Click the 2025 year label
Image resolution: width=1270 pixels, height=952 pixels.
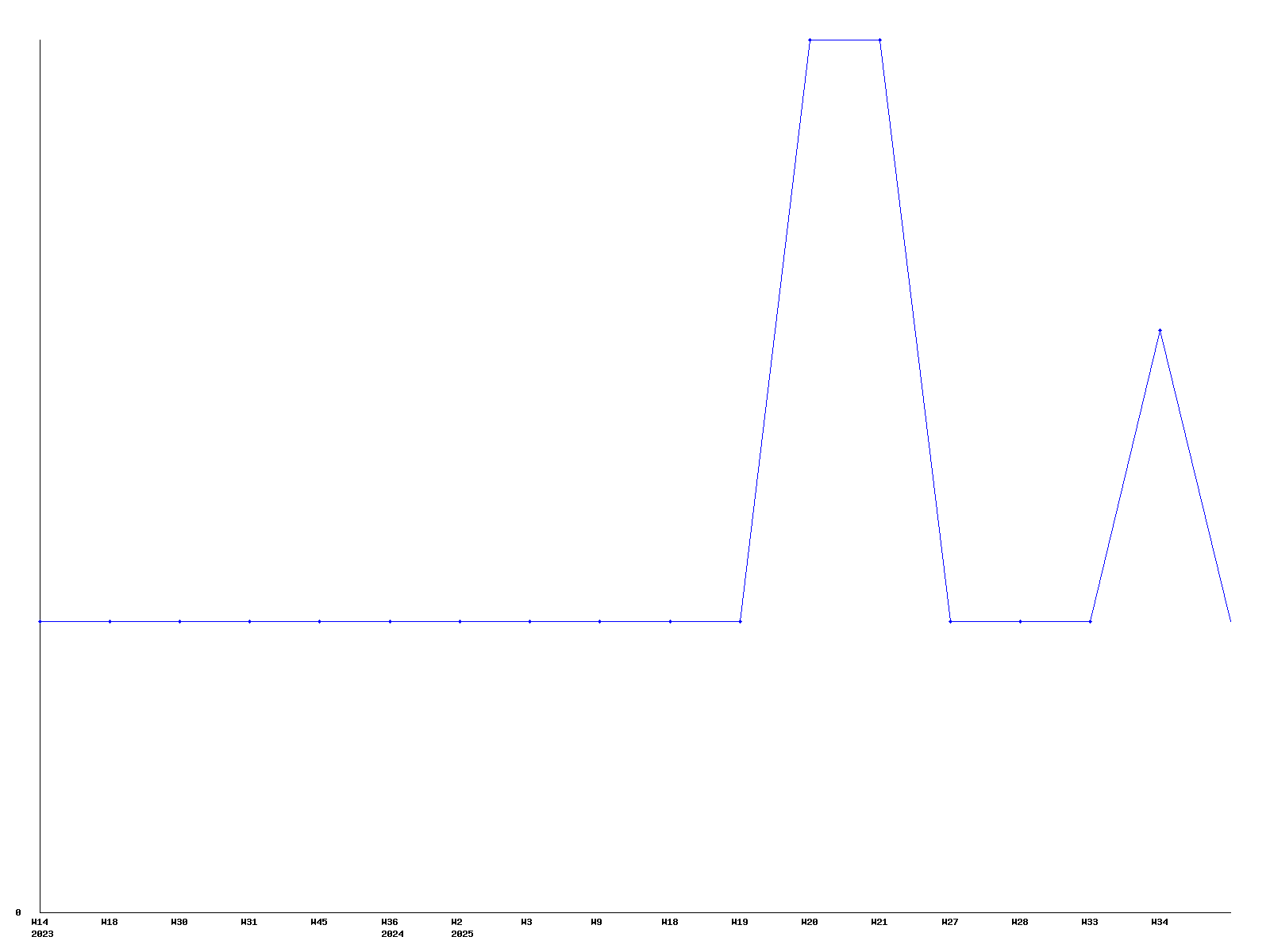pos(462,934)
